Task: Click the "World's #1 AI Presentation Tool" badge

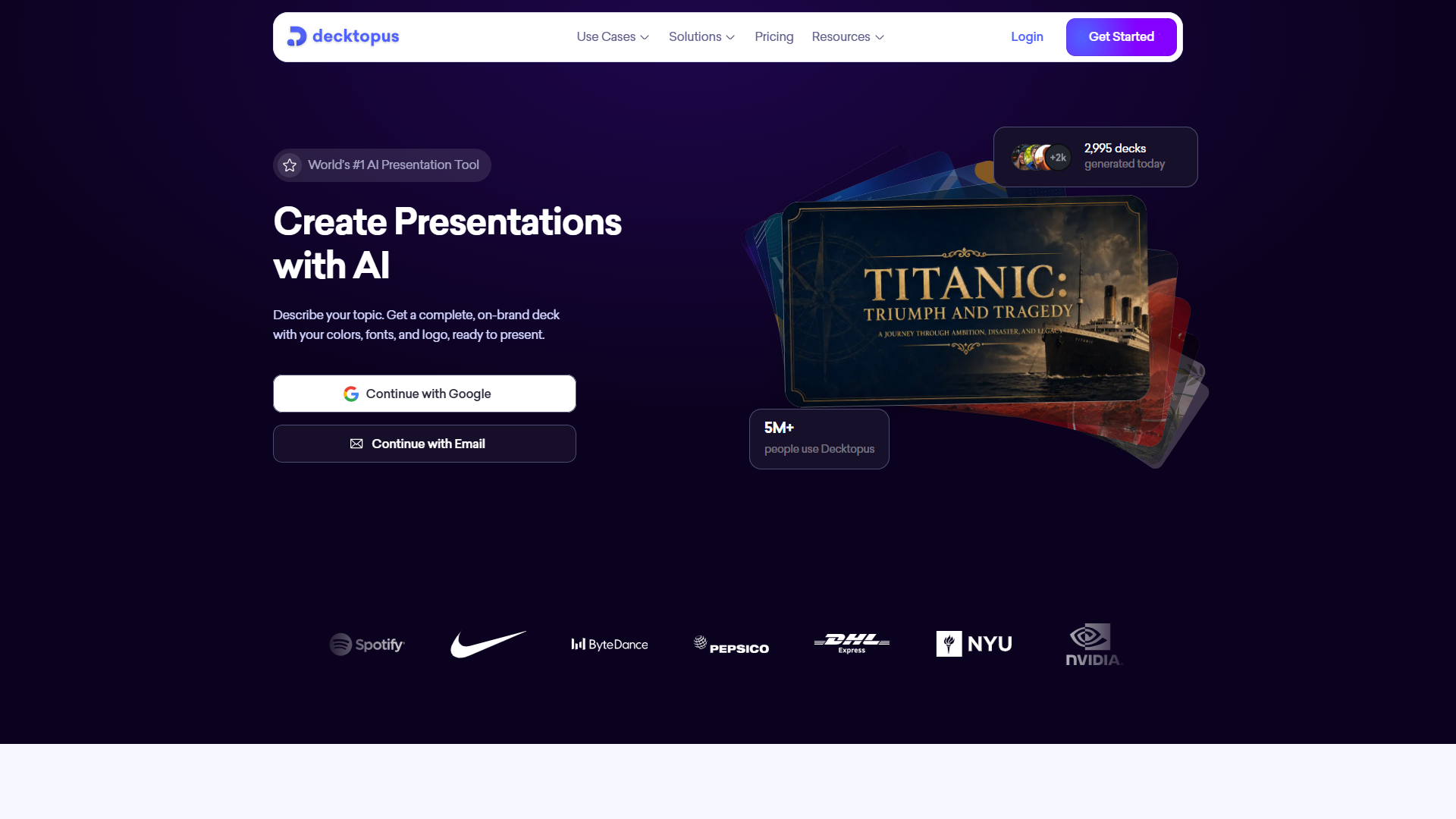Action: pos(381,165)
